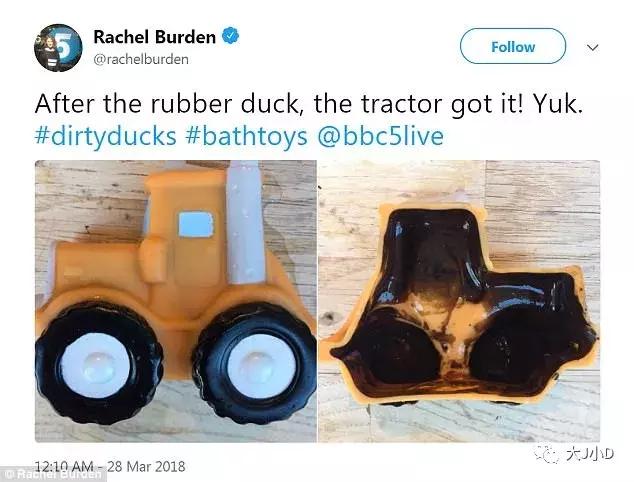This screenshot has width=634, height=482.
Task: Open the #bathtoys hashtag
Action: pyautogui.click(x=247, y=136)
